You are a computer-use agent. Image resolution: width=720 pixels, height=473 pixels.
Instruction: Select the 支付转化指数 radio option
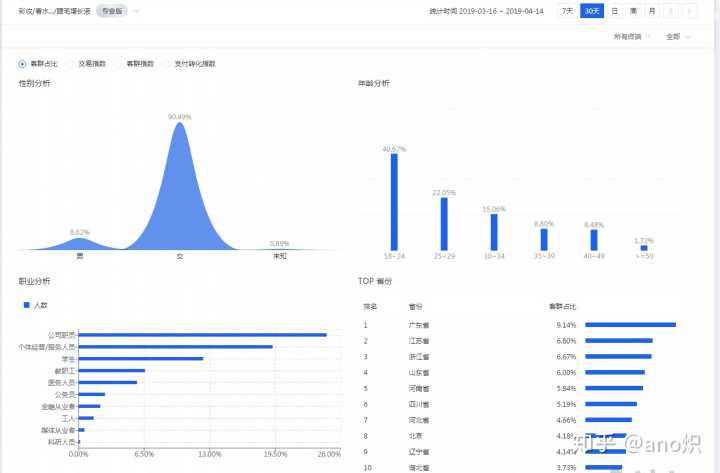[168, 64]
